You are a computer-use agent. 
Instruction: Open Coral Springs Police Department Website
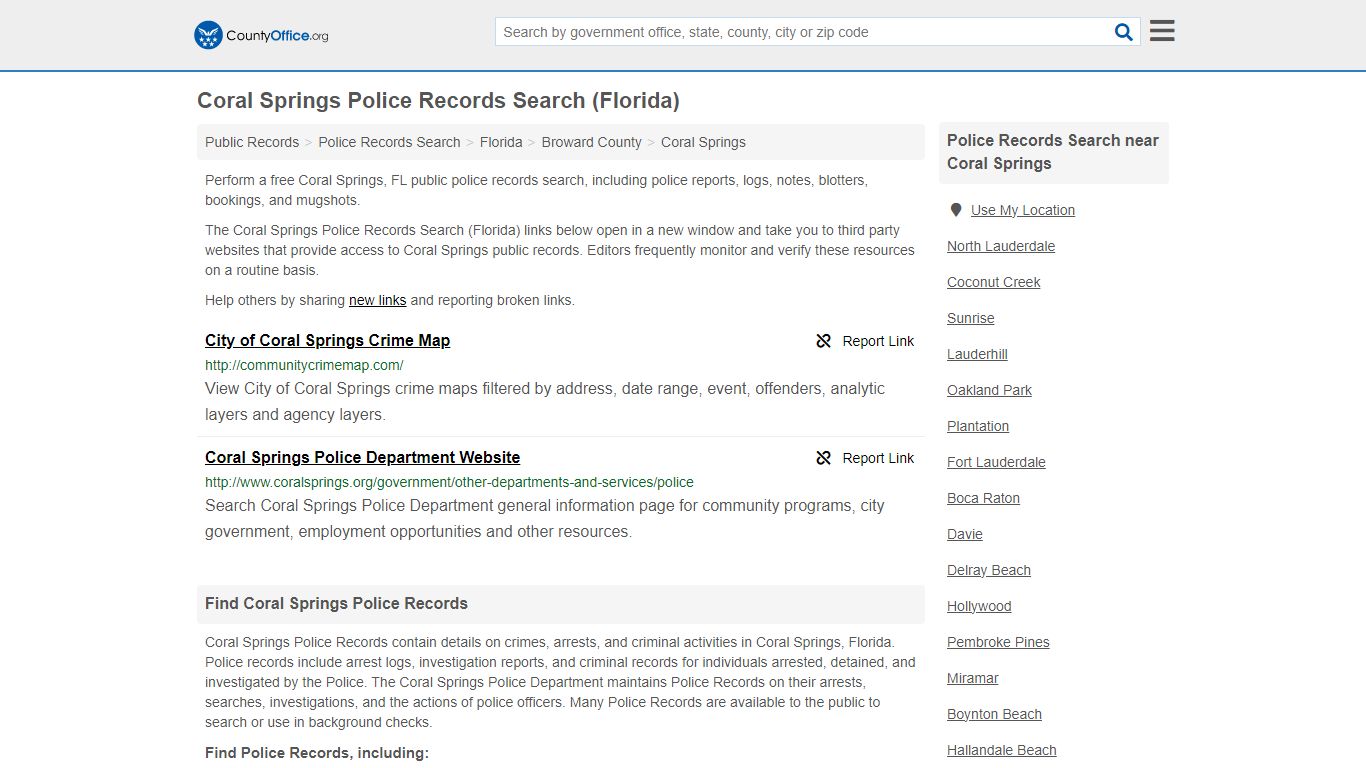point(362,457)
